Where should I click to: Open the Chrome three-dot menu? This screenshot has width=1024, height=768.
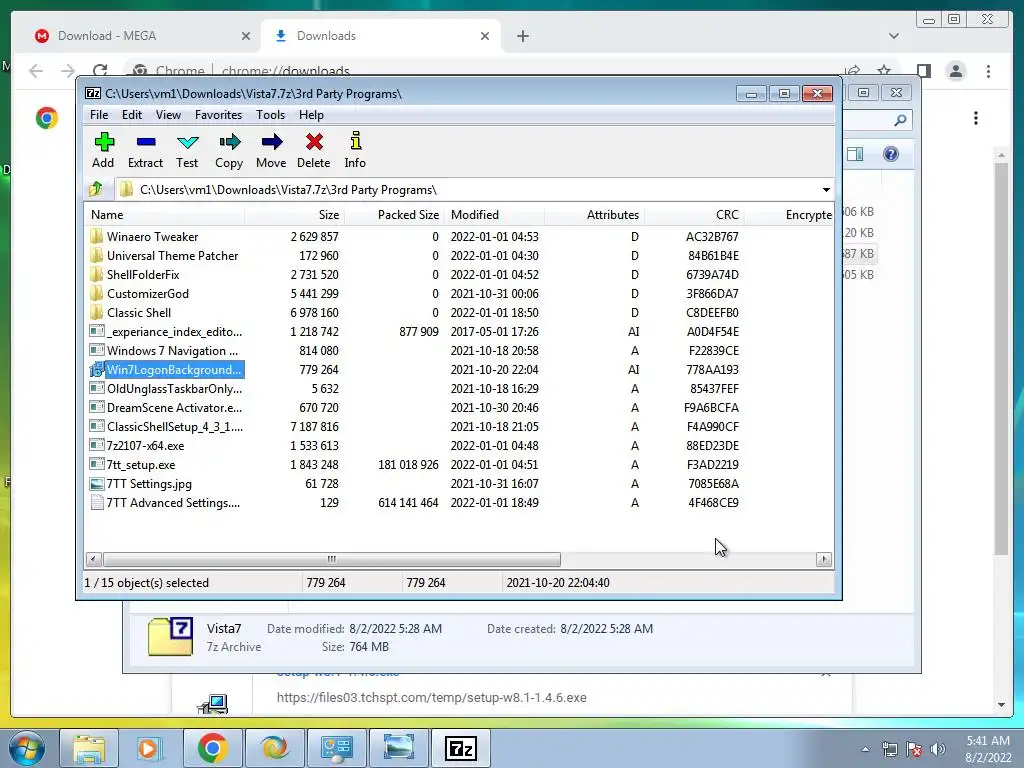[989, 71]
